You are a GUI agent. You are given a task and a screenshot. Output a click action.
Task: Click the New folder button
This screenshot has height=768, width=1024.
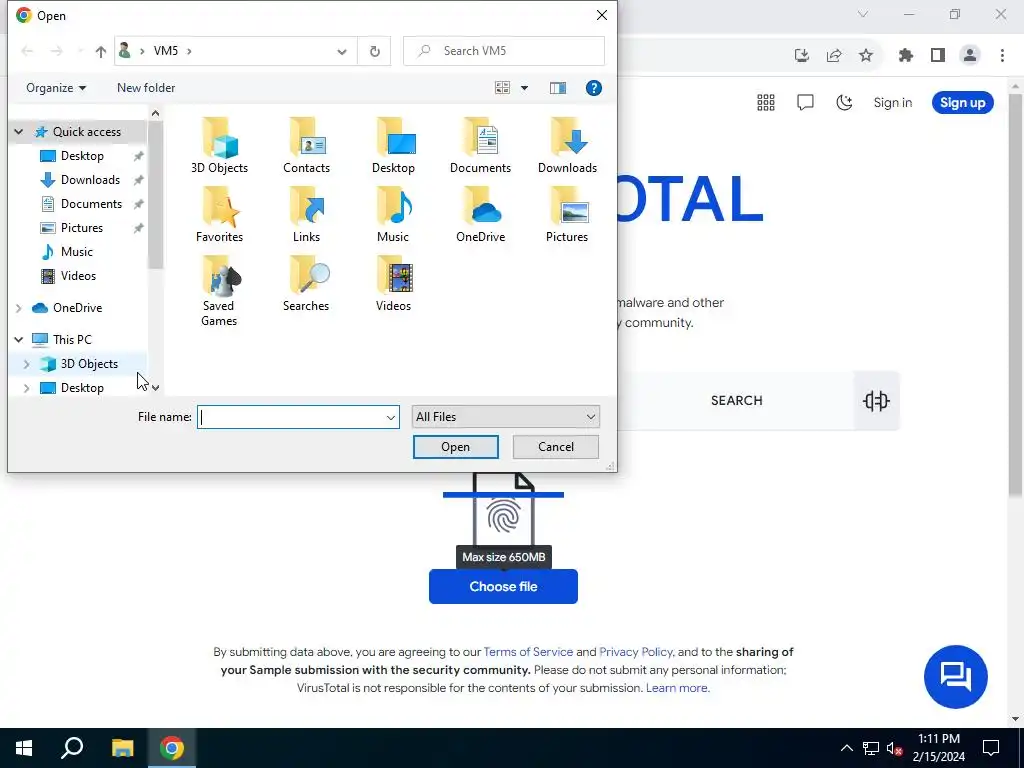coord(146,88)
